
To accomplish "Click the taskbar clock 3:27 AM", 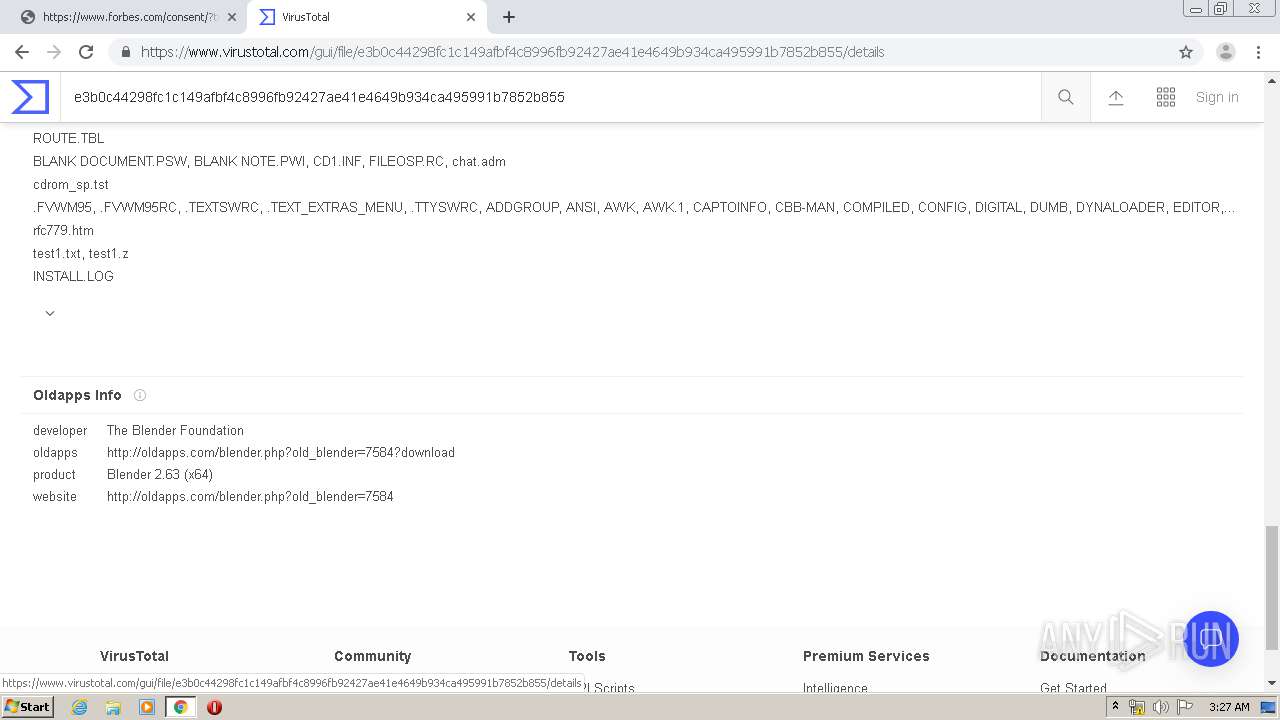I will pyautogui.click(x=1229, y=707).
